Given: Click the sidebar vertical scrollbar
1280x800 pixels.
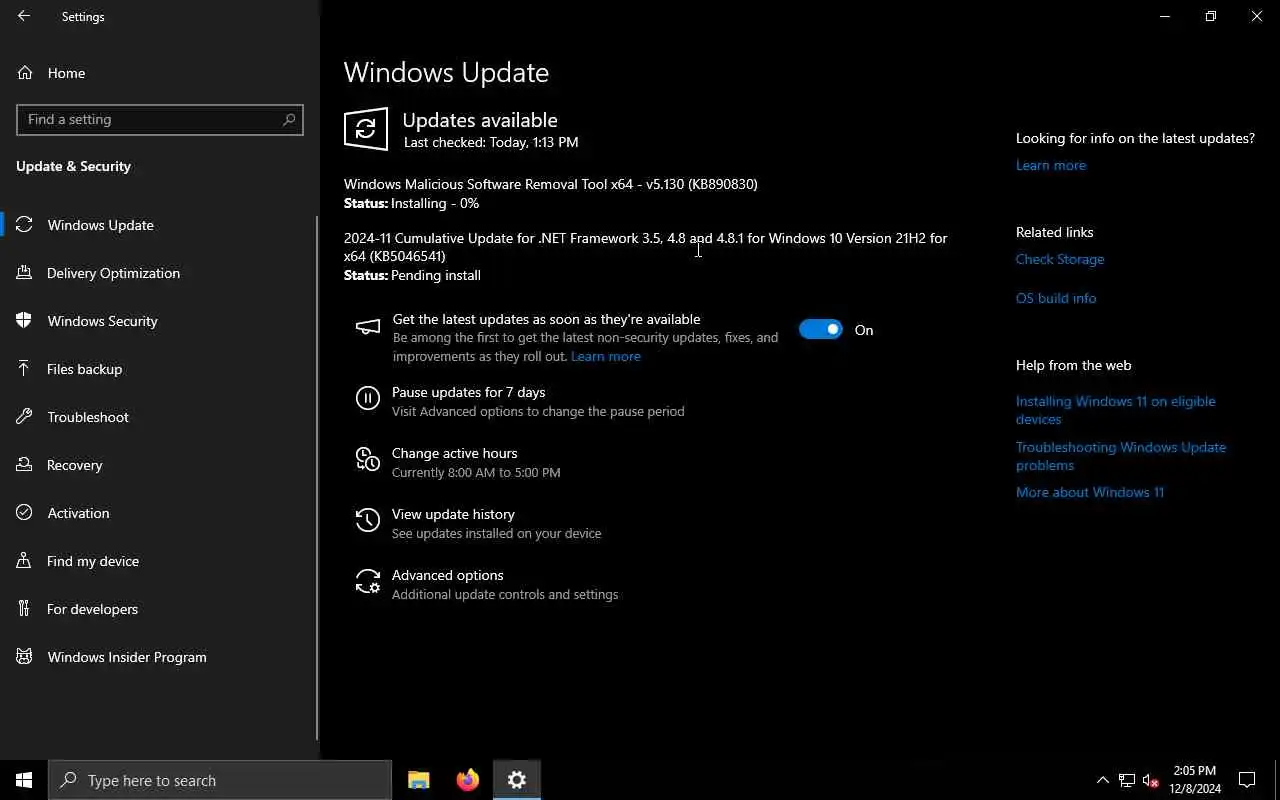Looking at the screenshot, I should coord(318,476).
